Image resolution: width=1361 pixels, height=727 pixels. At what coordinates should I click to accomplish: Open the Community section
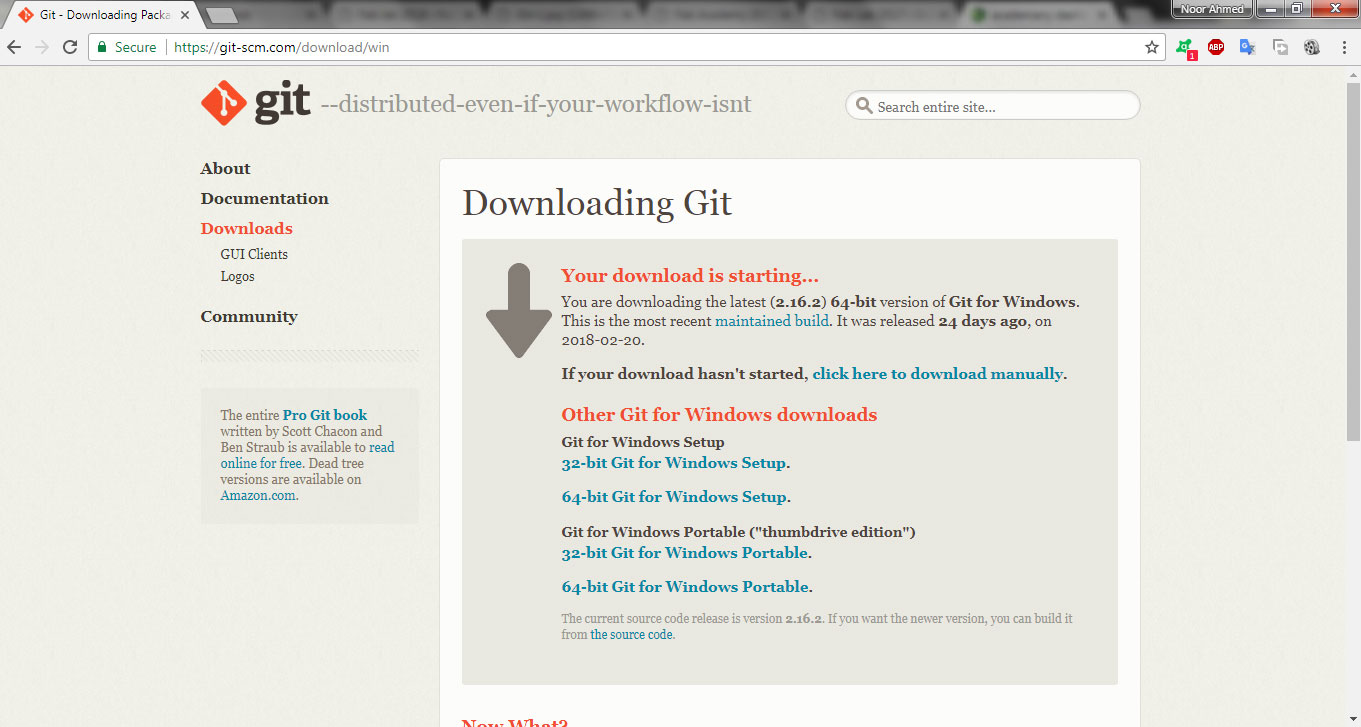point(249,317)
